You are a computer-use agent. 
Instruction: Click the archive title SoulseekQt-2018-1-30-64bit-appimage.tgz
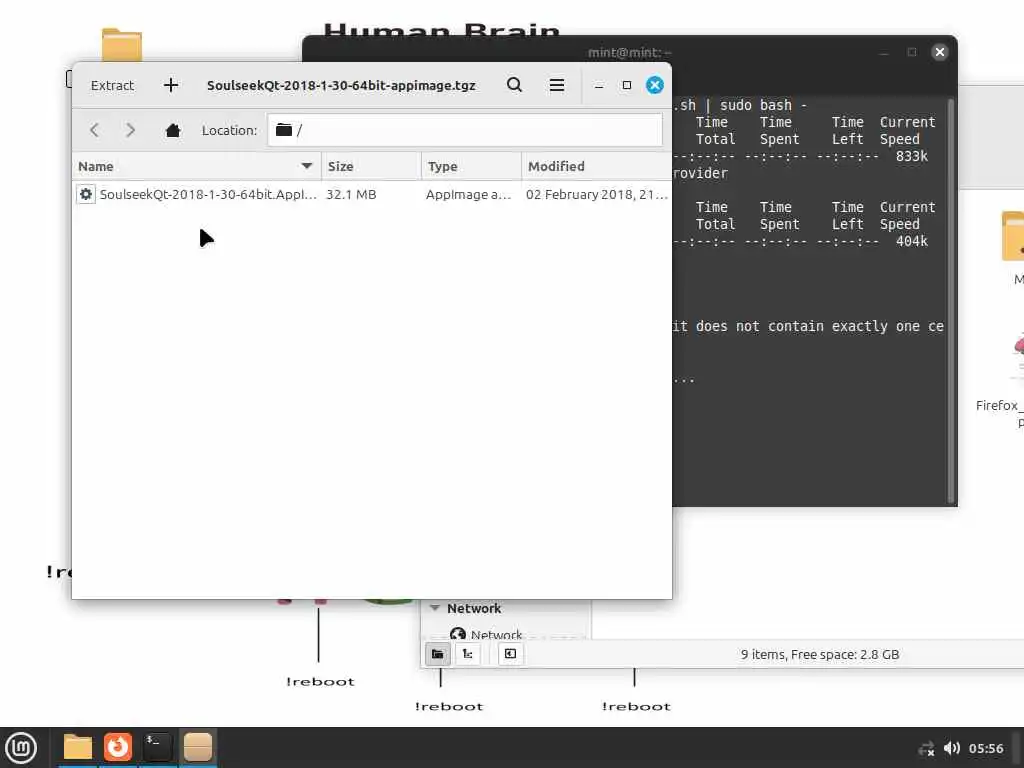pos(341,86)
